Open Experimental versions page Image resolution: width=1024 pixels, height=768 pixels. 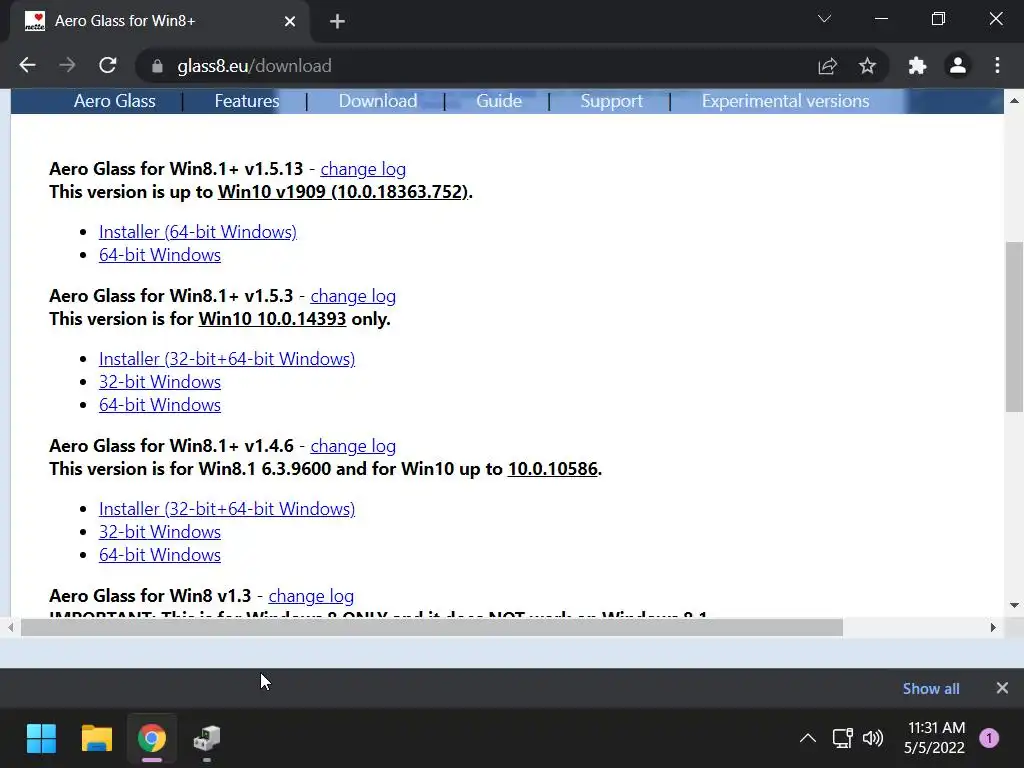click(785, 101)
